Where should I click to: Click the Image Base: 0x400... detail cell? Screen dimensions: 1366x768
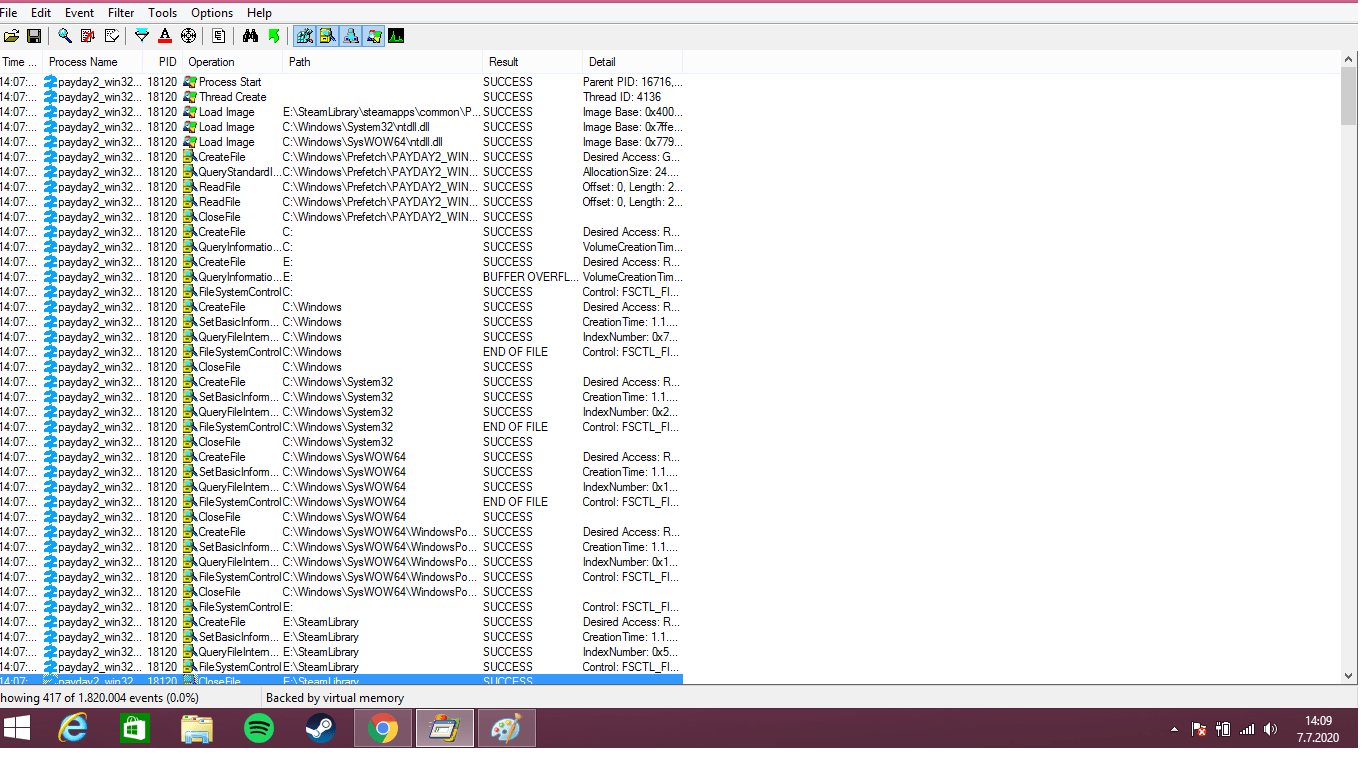tap(631, 112)
